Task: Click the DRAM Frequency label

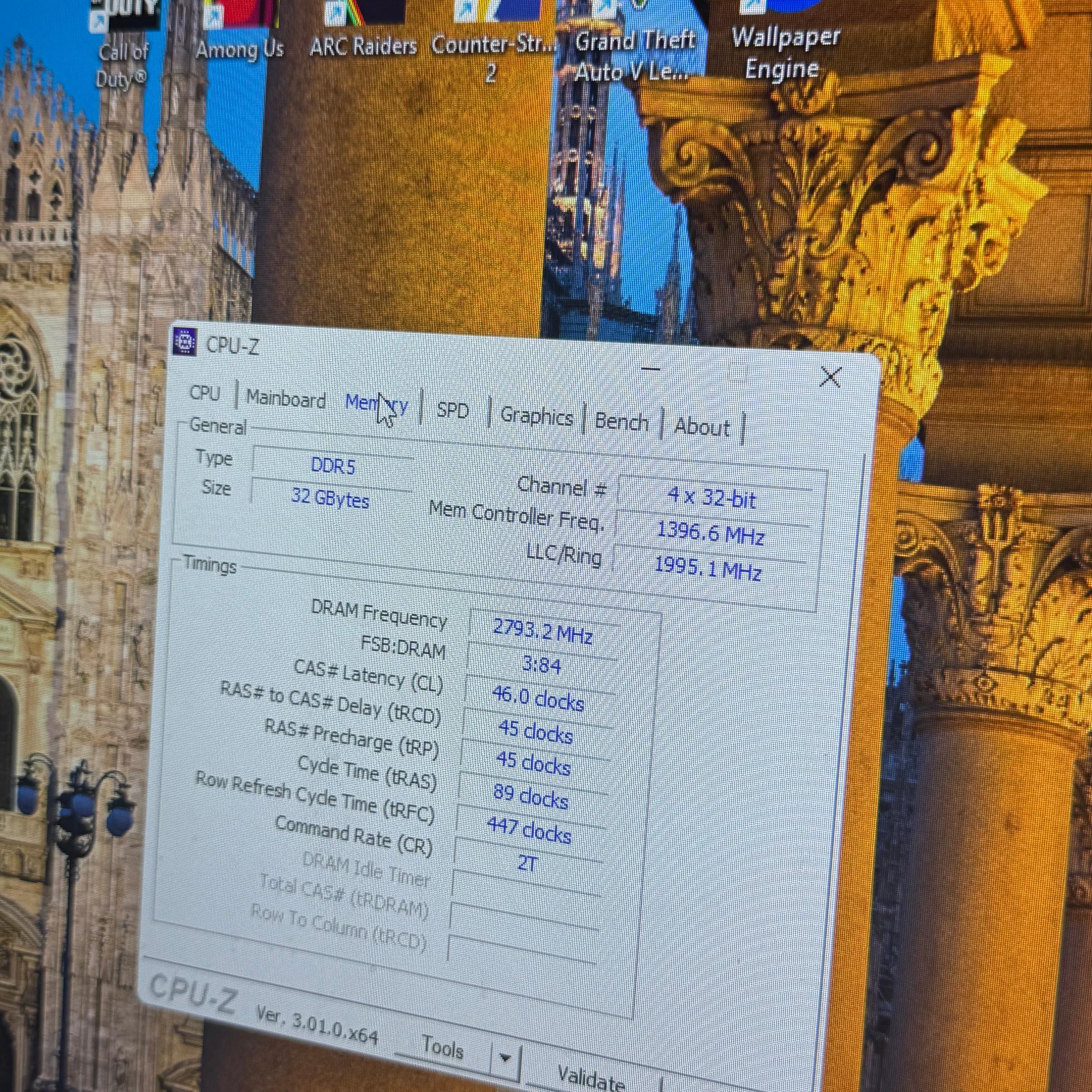Action: [x=379, y=615]
